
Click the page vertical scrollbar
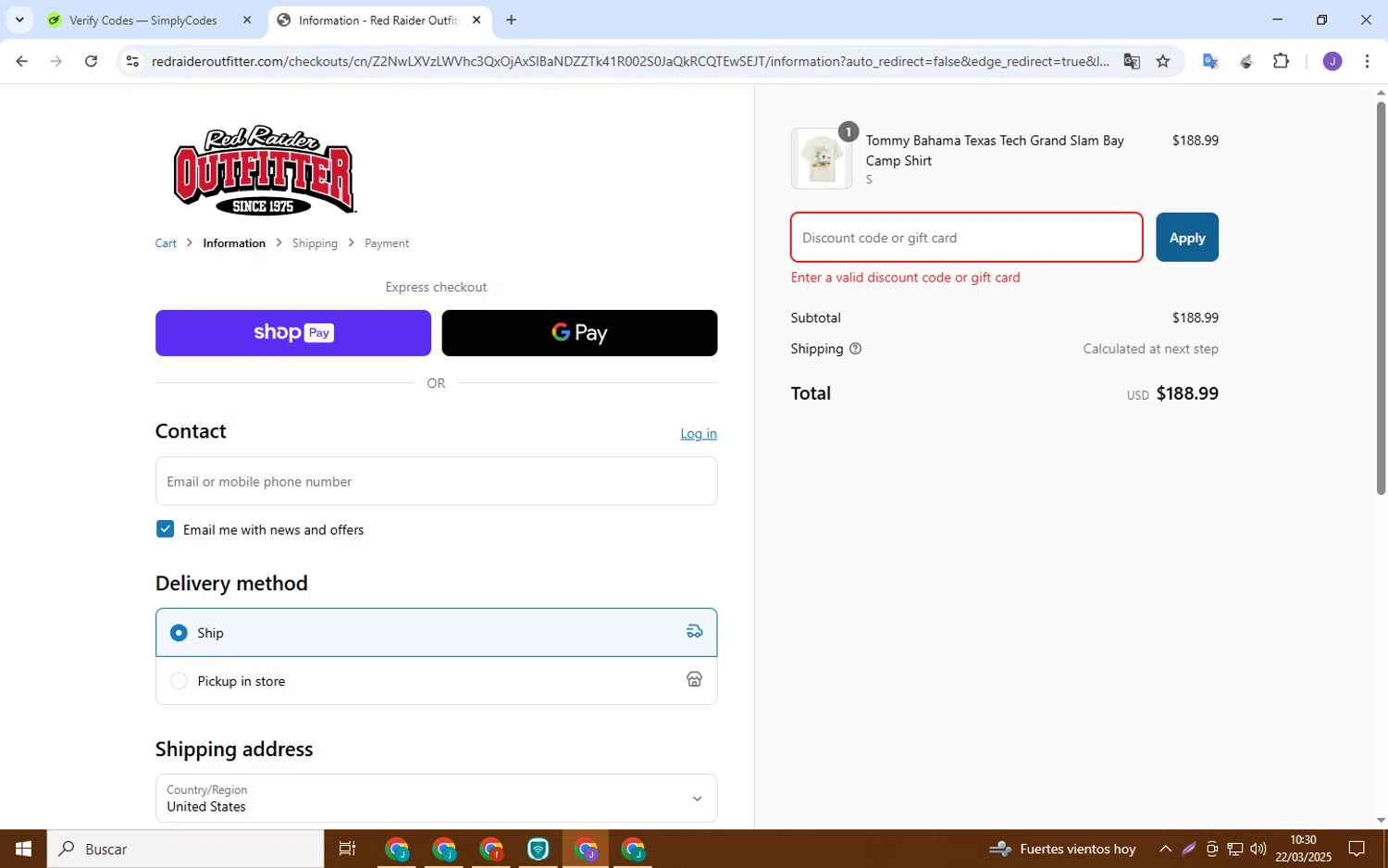(x=1381, y=298)
